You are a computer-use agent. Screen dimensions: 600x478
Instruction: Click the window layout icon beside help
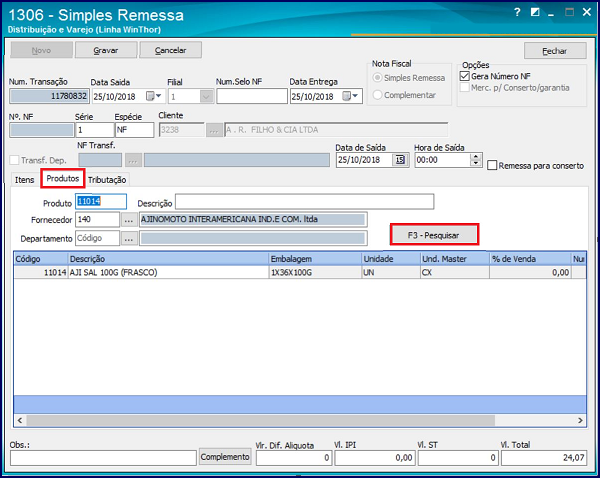pyautogui.click(x=535, y=13)
